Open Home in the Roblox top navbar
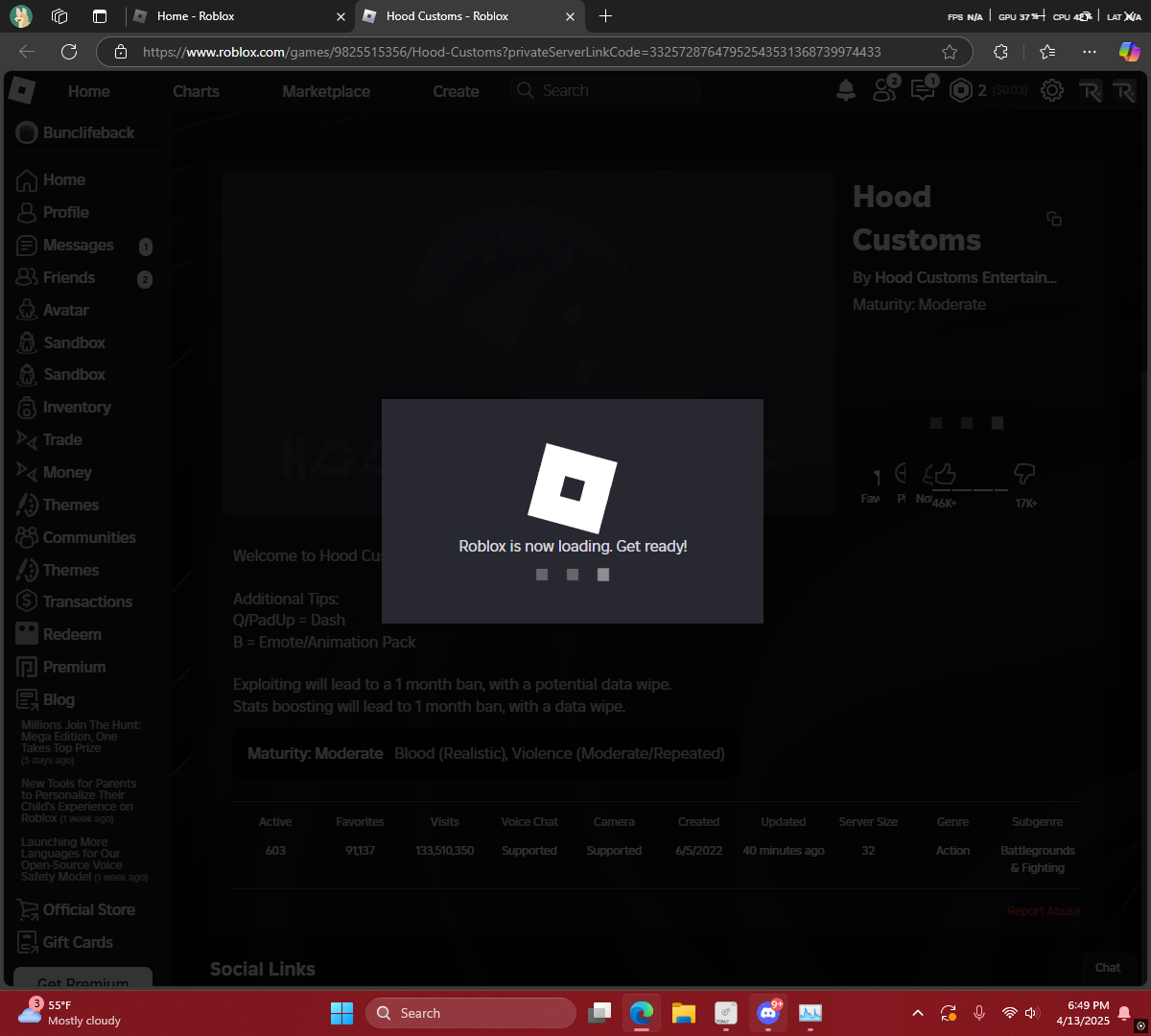This screenshot has height=1036, width=1151. pyautogui.click(x=89, y=91)
